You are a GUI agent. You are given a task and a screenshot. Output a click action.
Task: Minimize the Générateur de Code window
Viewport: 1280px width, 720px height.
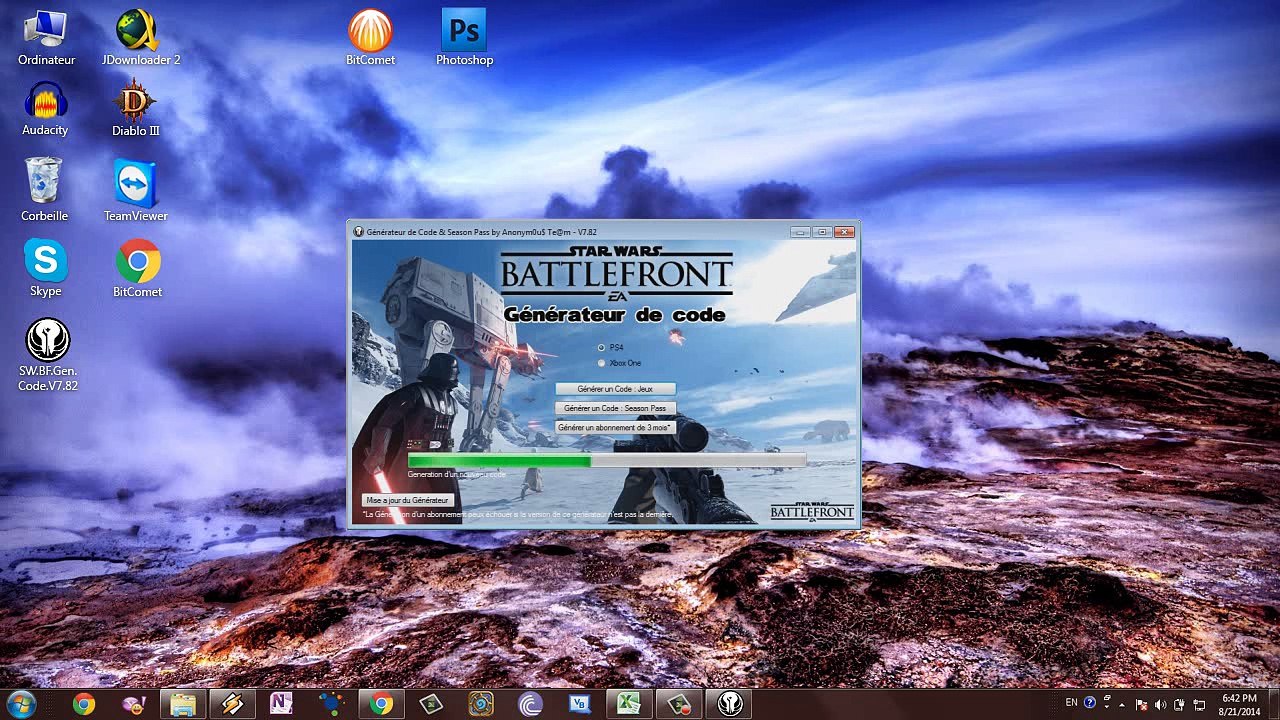[799, 232]
